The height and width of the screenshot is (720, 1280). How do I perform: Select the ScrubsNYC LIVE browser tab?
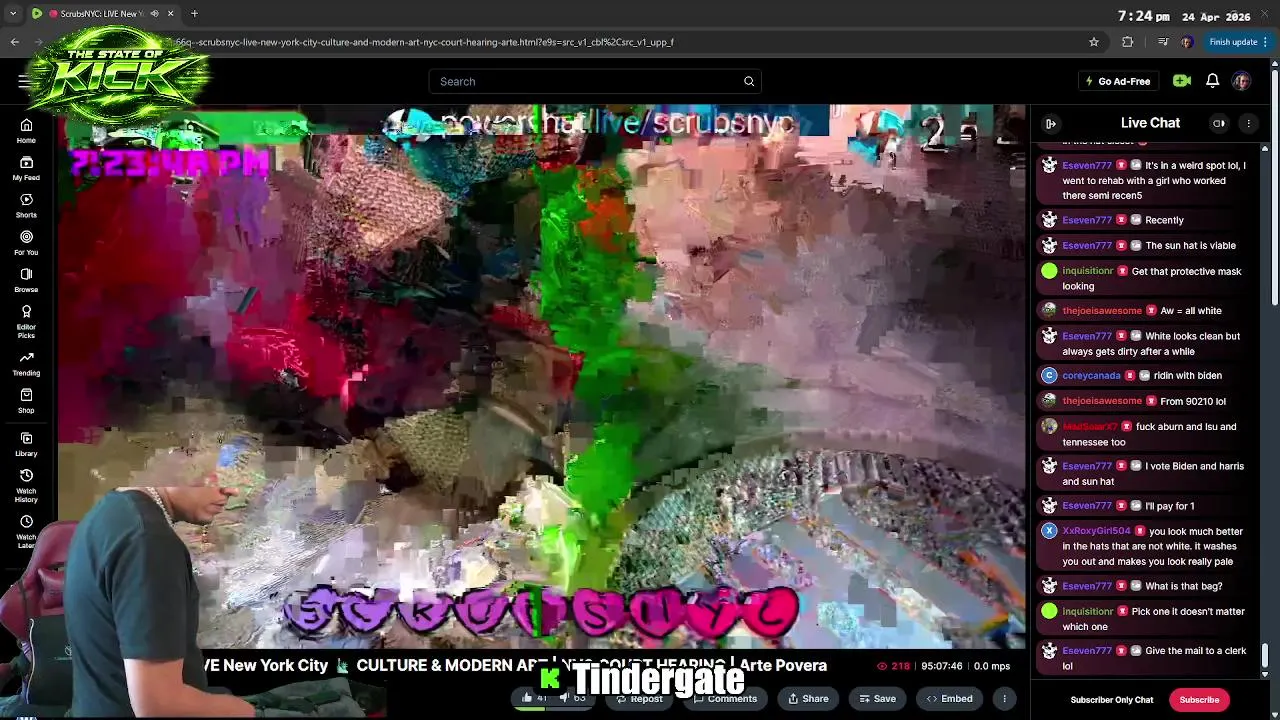tap(103, 13)
